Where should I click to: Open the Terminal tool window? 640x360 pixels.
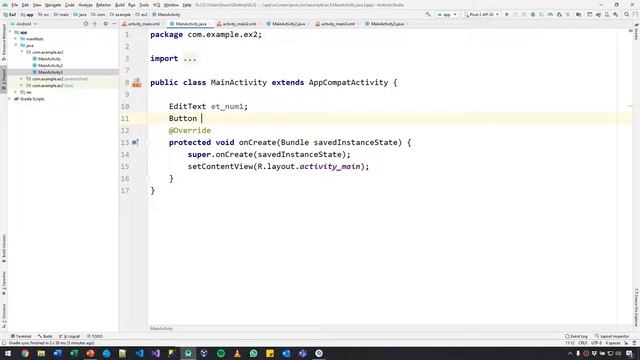[21, 336]
